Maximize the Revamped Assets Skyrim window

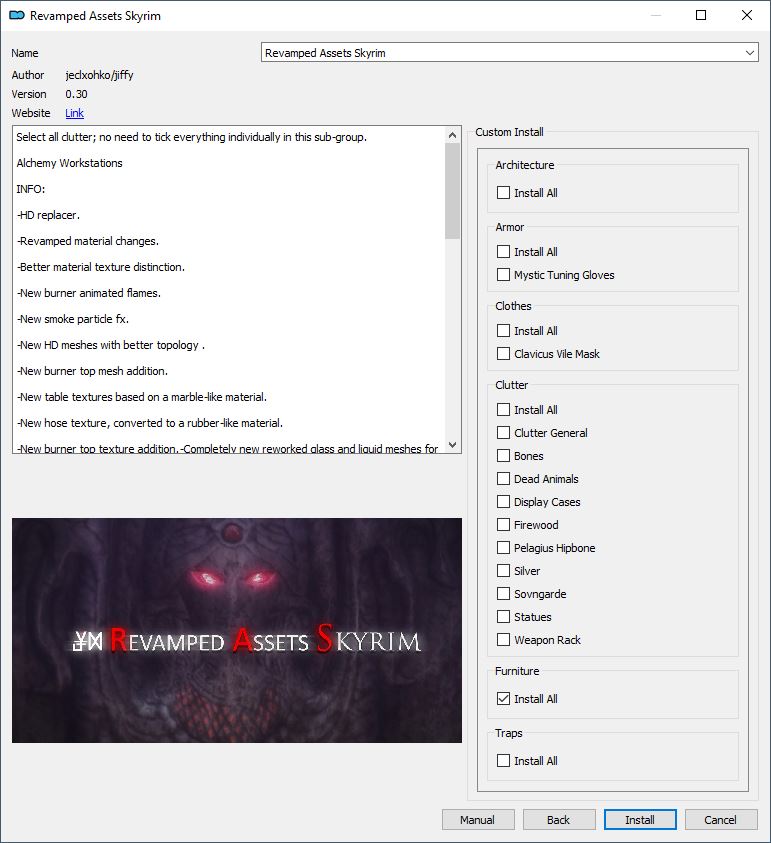(x=701, y=15)
